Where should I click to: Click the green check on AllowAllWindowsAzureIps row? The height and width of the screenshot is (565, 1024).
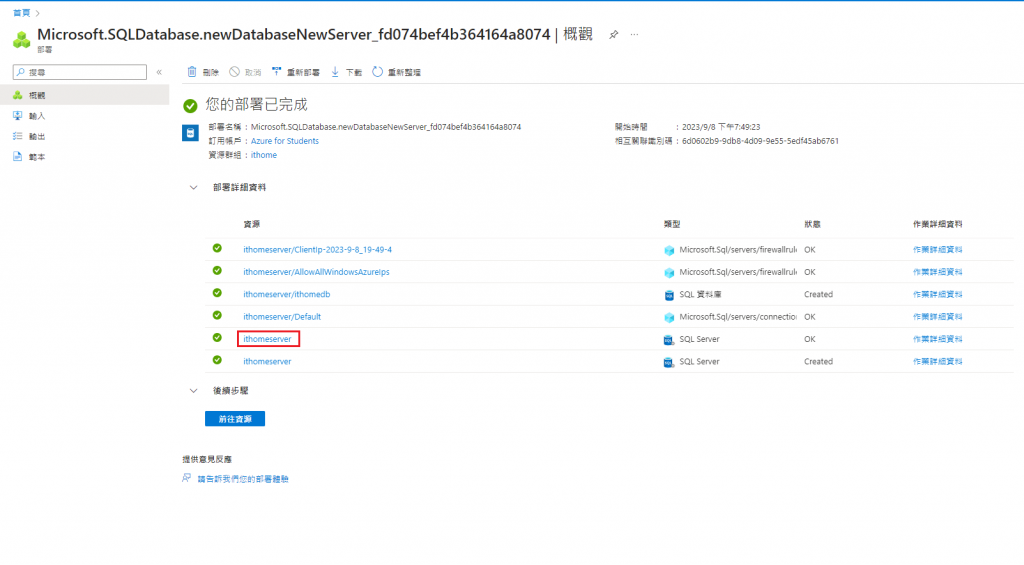(217, 270)
